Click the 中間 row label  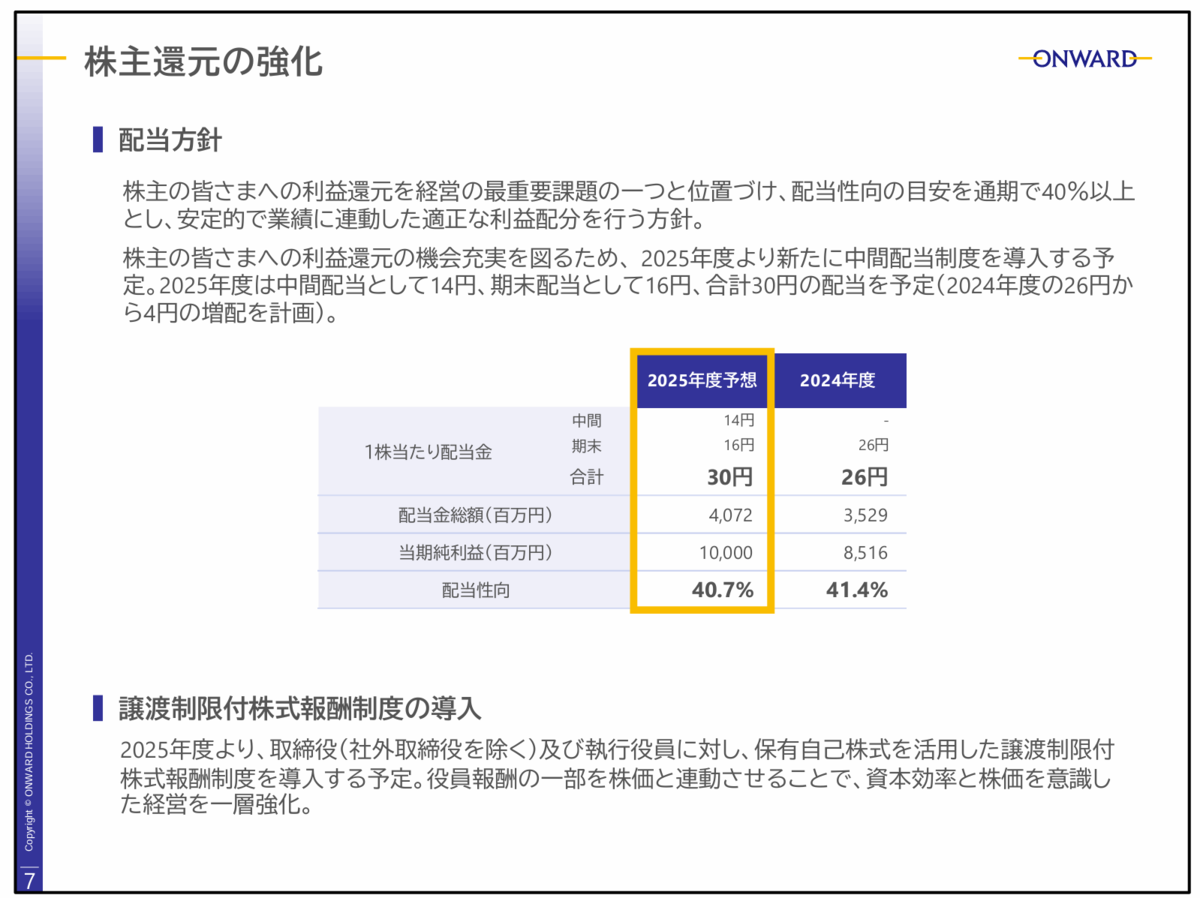tap(587, 421)
